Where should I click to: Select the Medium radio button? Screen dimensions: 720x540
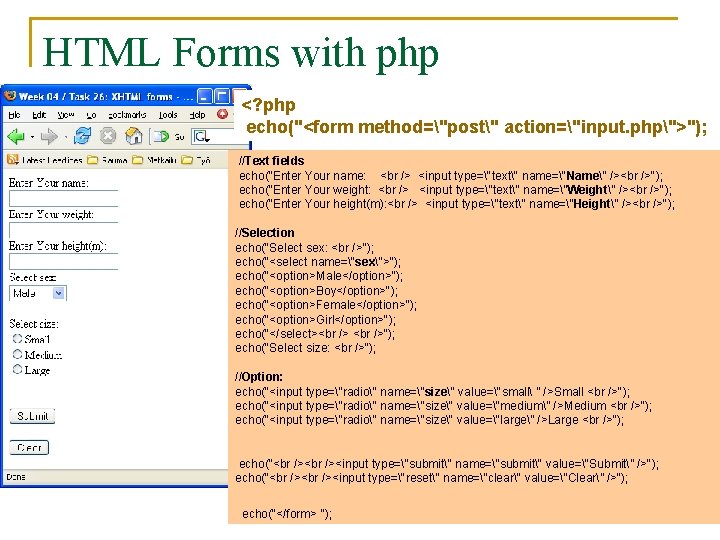point(17,354)
